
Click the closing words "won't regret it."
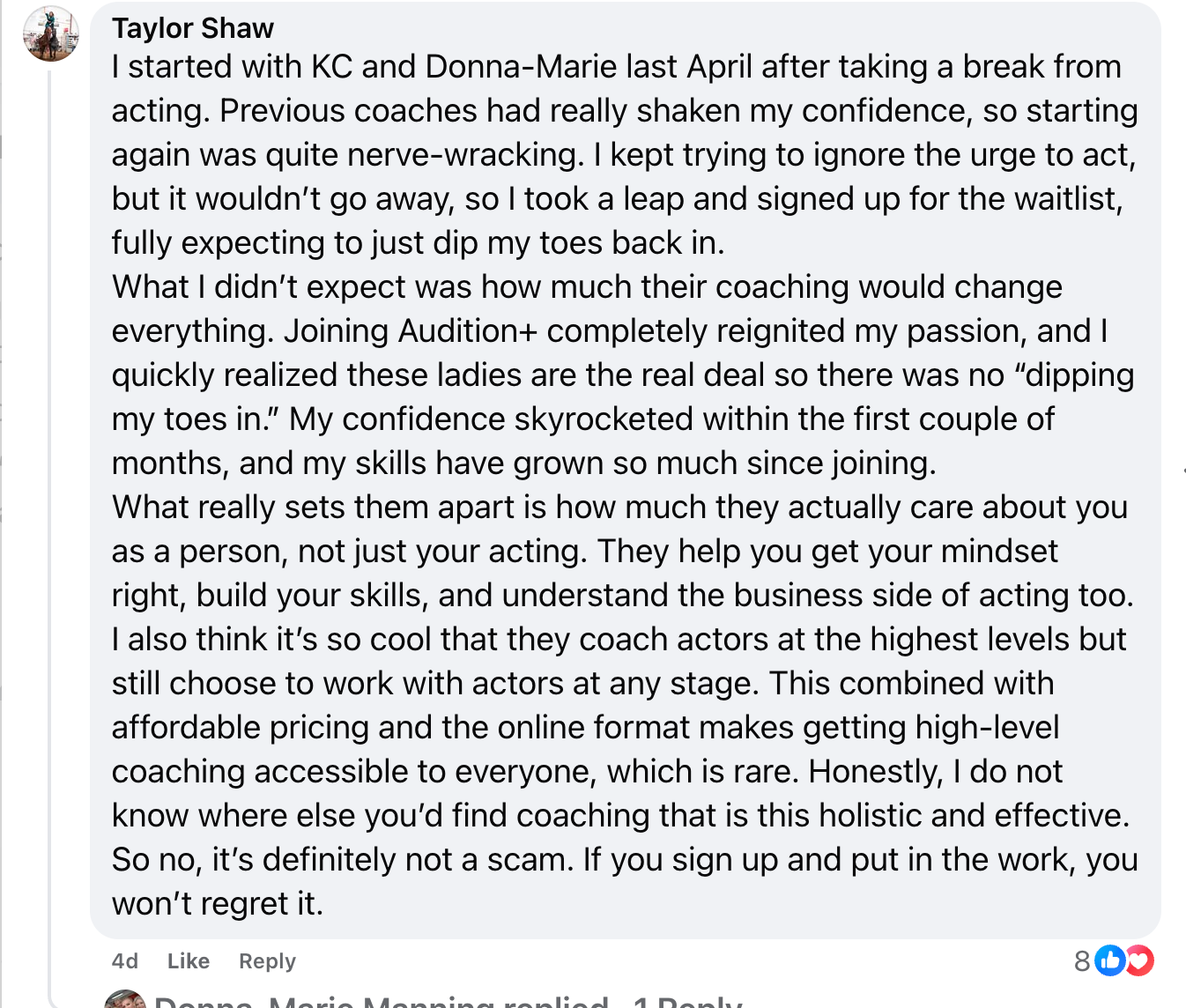218,904
